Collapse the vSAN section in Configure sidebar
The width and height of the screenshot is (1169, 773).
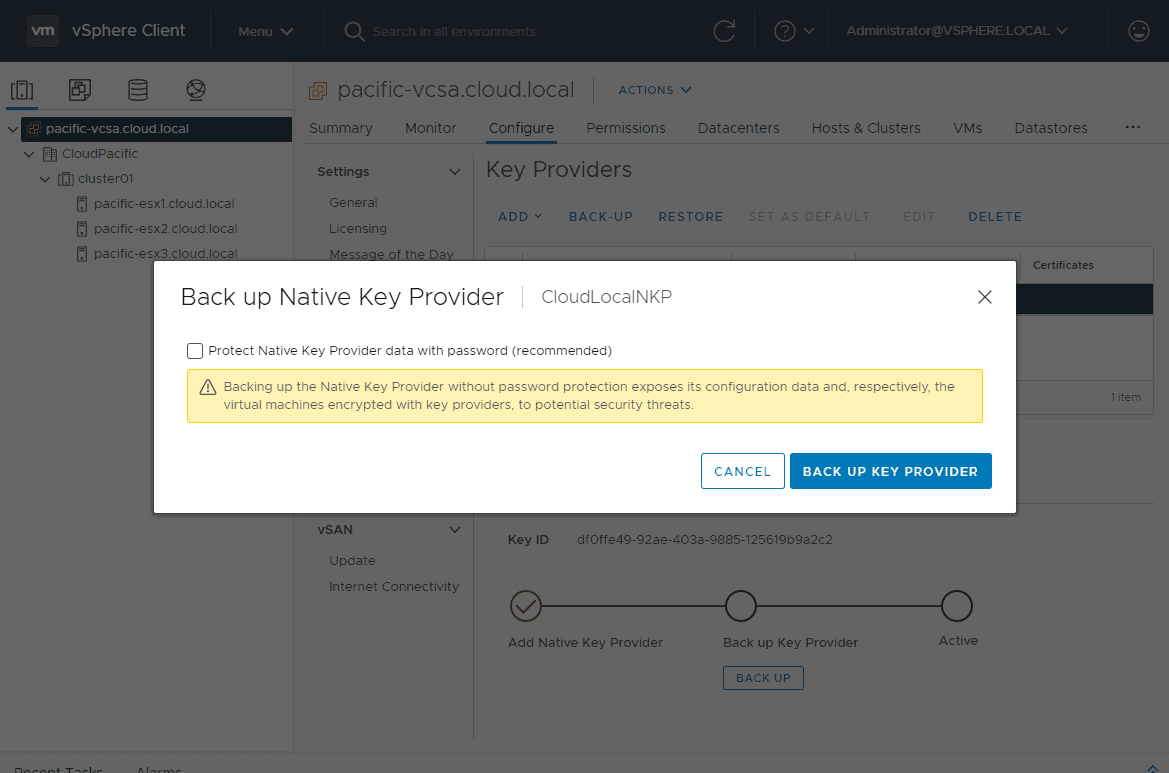[454, 529]
